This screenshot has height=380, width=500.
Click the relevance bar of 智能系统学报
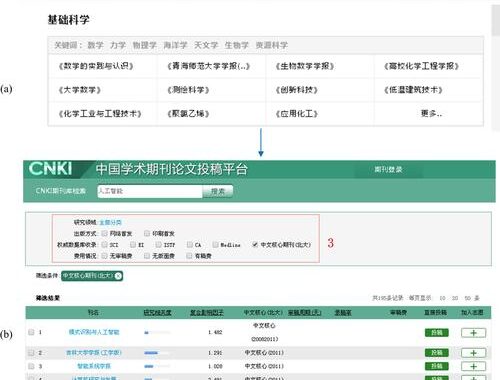pyautogui.click(x=157, y=366)
